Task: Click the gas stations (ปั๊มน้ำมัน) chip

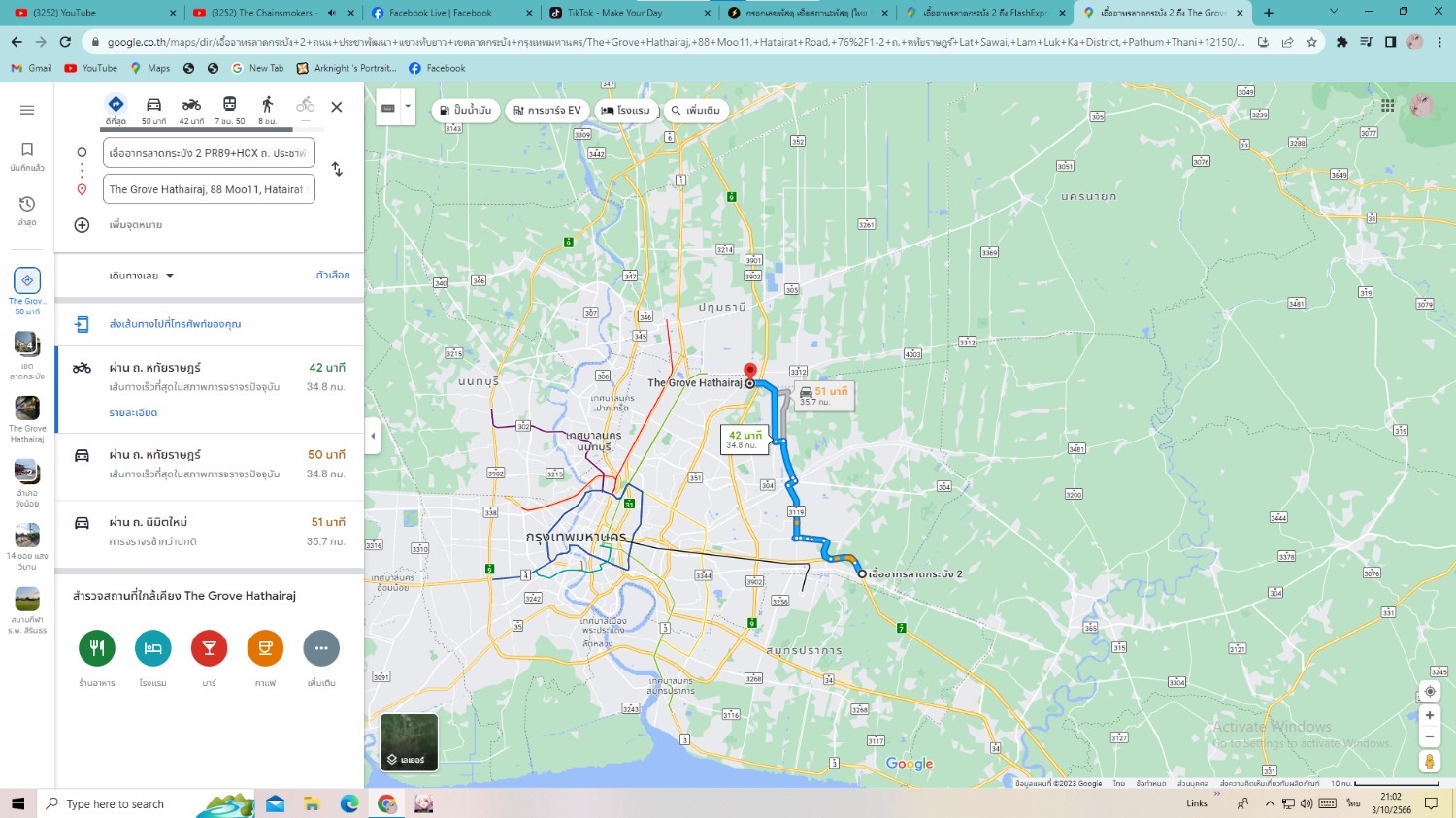Action: coord(466,110)
